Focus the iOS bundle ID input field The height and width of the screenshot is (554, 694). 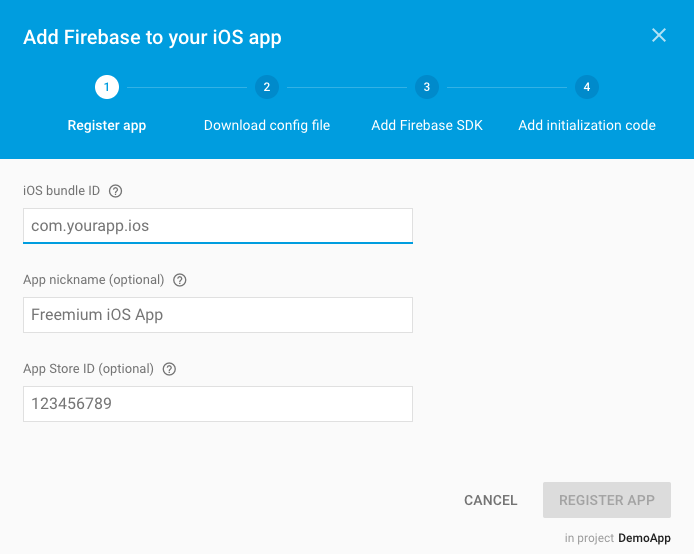pyautogui.click(x=217, y=226)
